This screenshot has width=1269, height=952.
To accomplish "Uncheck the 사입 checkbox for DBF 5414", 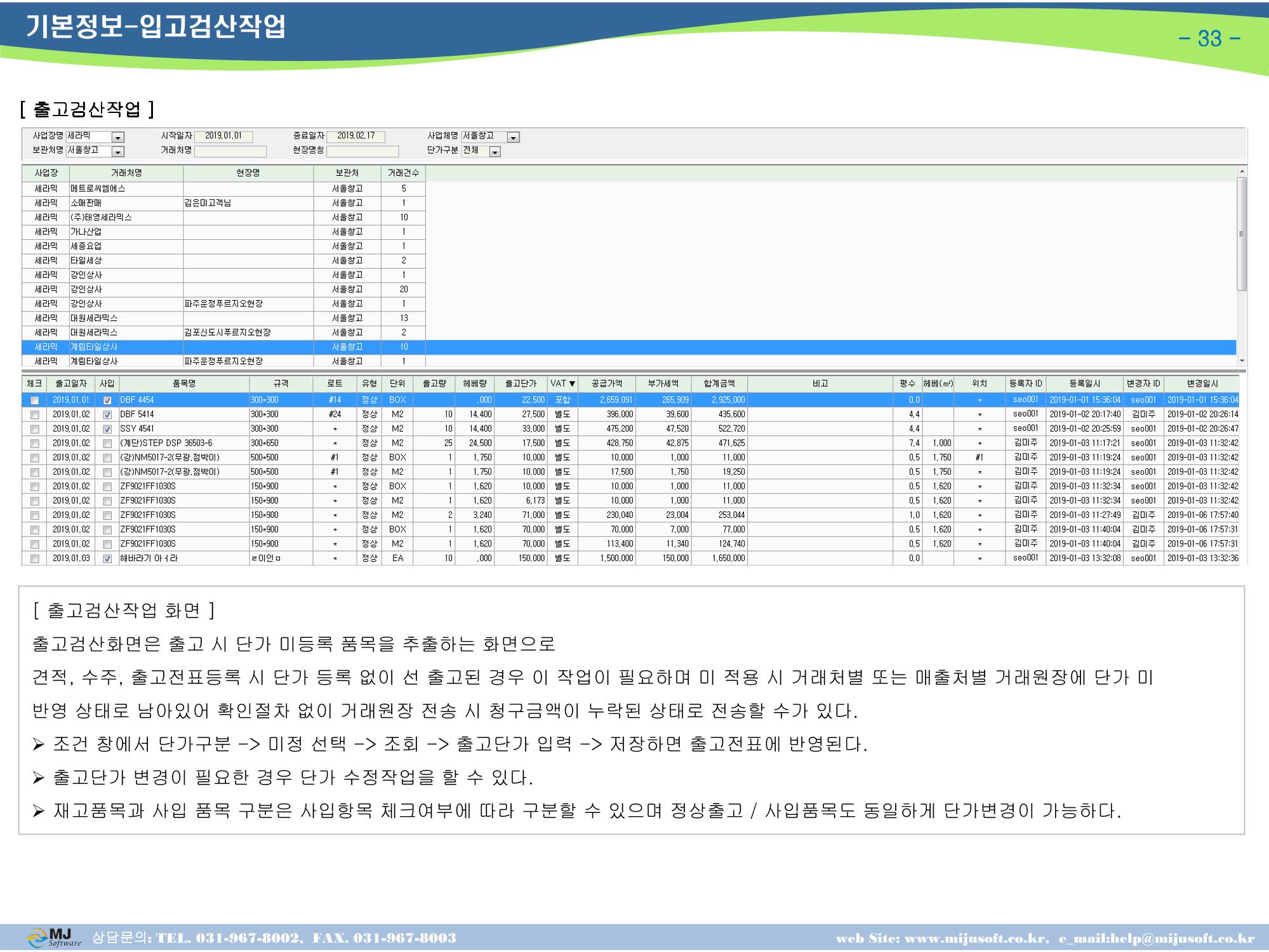I will (x=107, y=415).
